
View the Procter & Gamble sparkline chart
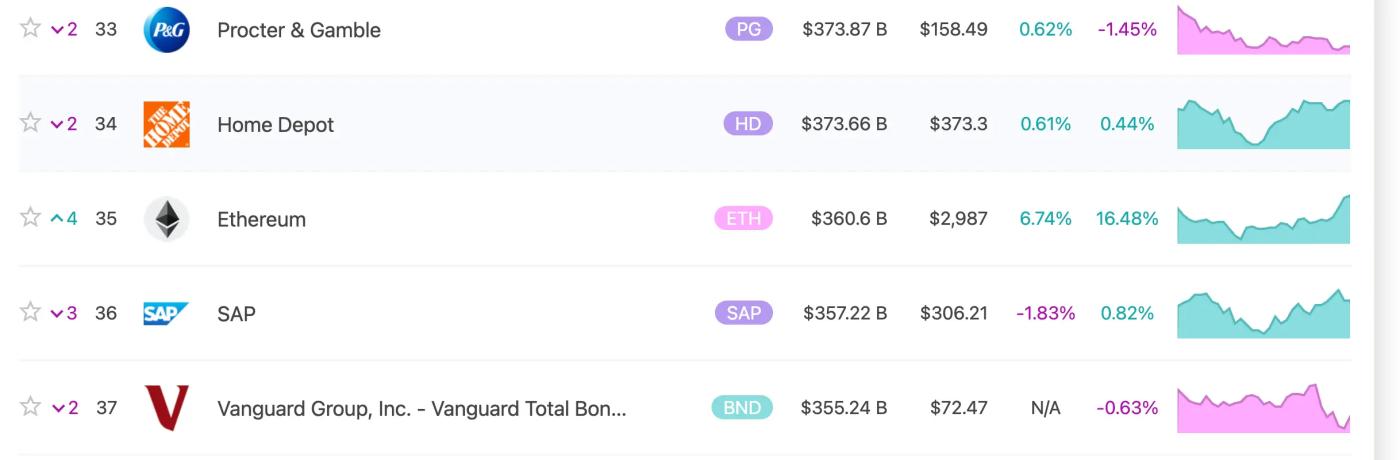[1263, 32]
